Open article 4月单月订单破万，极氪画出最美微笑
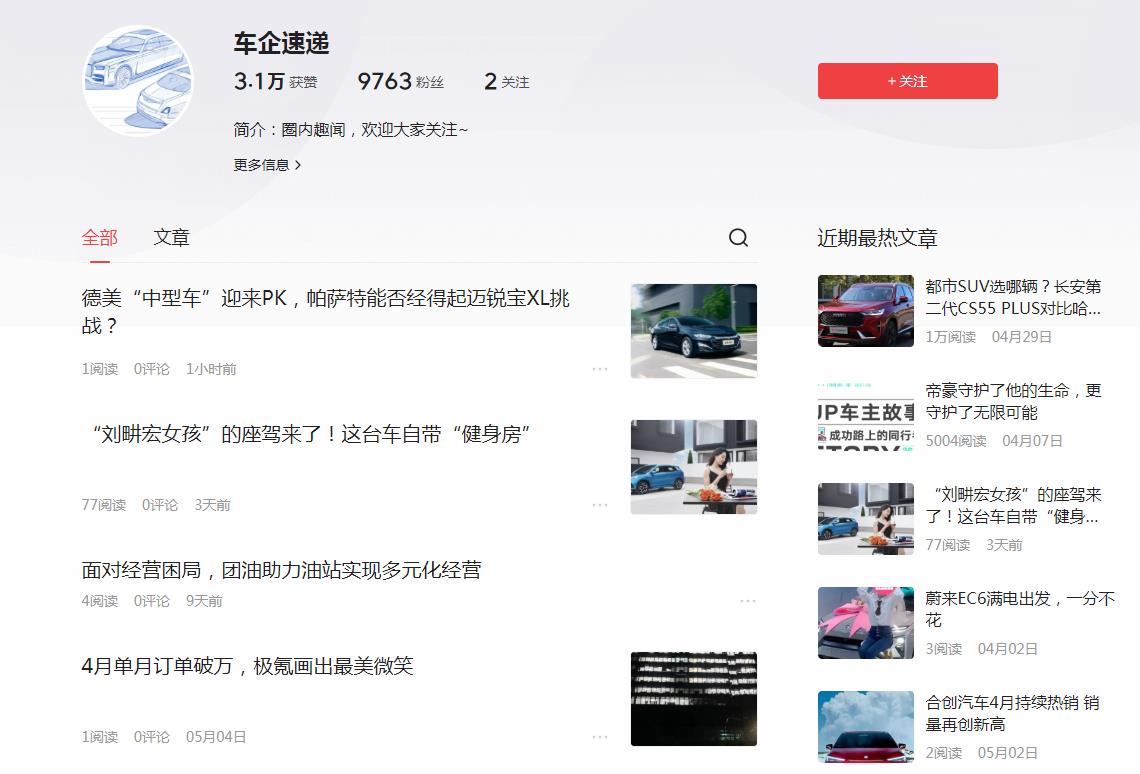The image size is (1140, 774). click(x=247, y=666)
